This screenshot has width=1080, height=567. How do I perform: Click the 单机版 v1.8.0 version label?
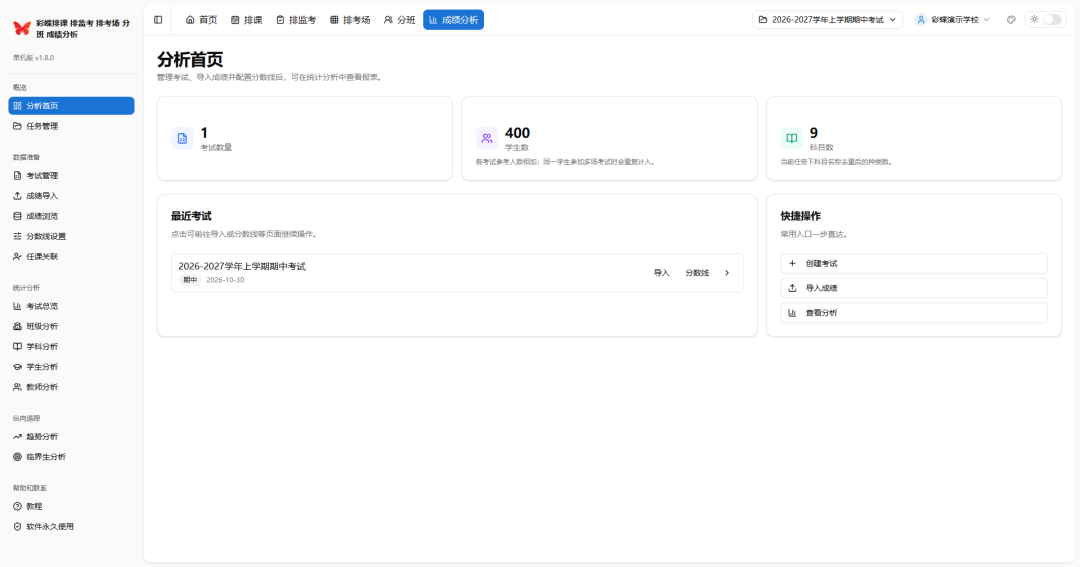click(x=34, y=58)
